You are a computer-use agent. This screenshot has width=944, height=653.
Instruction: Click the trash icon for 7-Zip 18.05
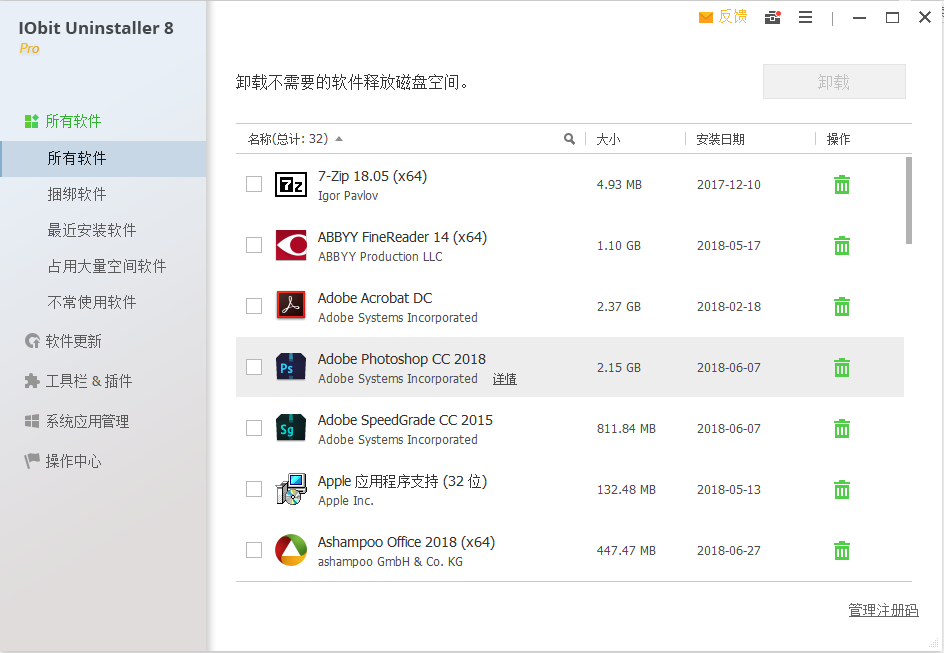click(842, 185)
